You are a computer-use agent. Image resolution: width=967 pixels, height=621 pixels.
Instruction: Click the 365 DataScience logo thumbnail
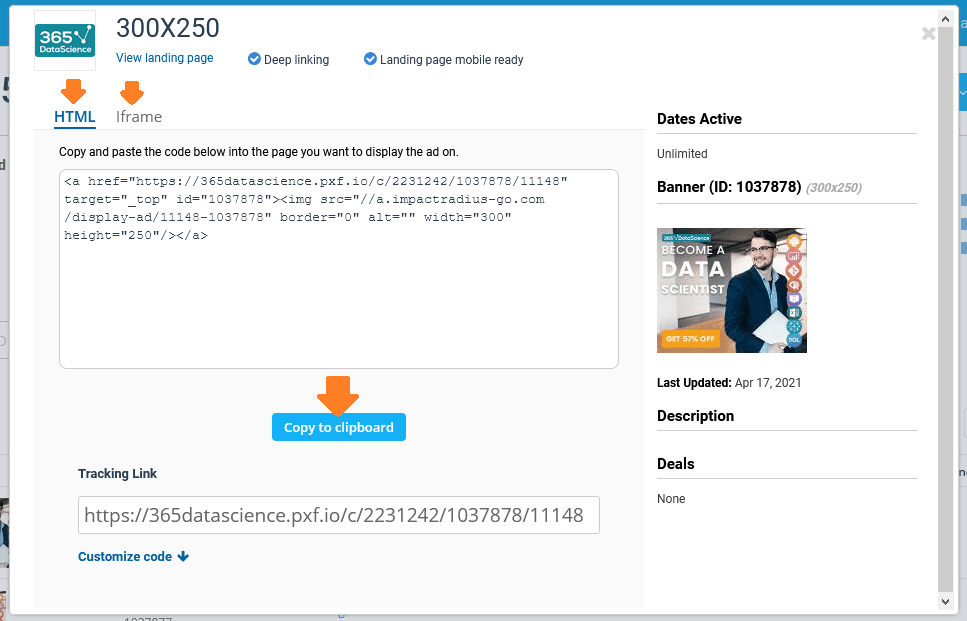coord(65,41)
